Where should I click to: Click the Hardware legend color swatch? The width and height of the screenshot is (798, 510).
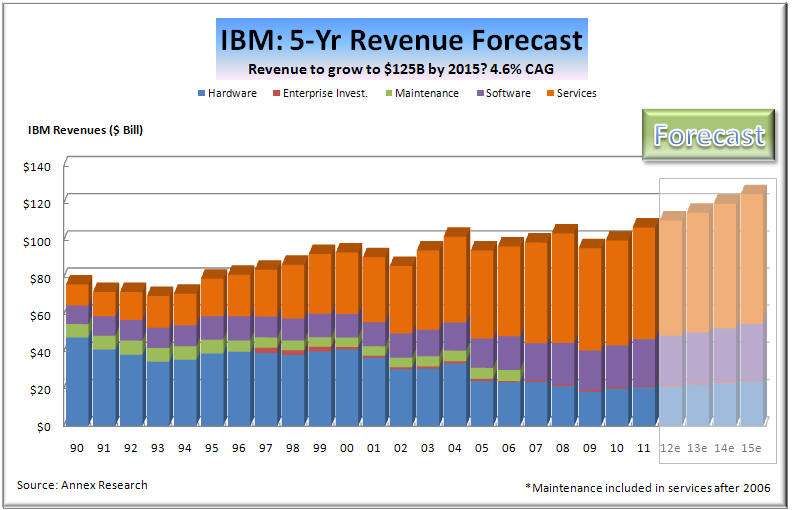coord(203,93)
